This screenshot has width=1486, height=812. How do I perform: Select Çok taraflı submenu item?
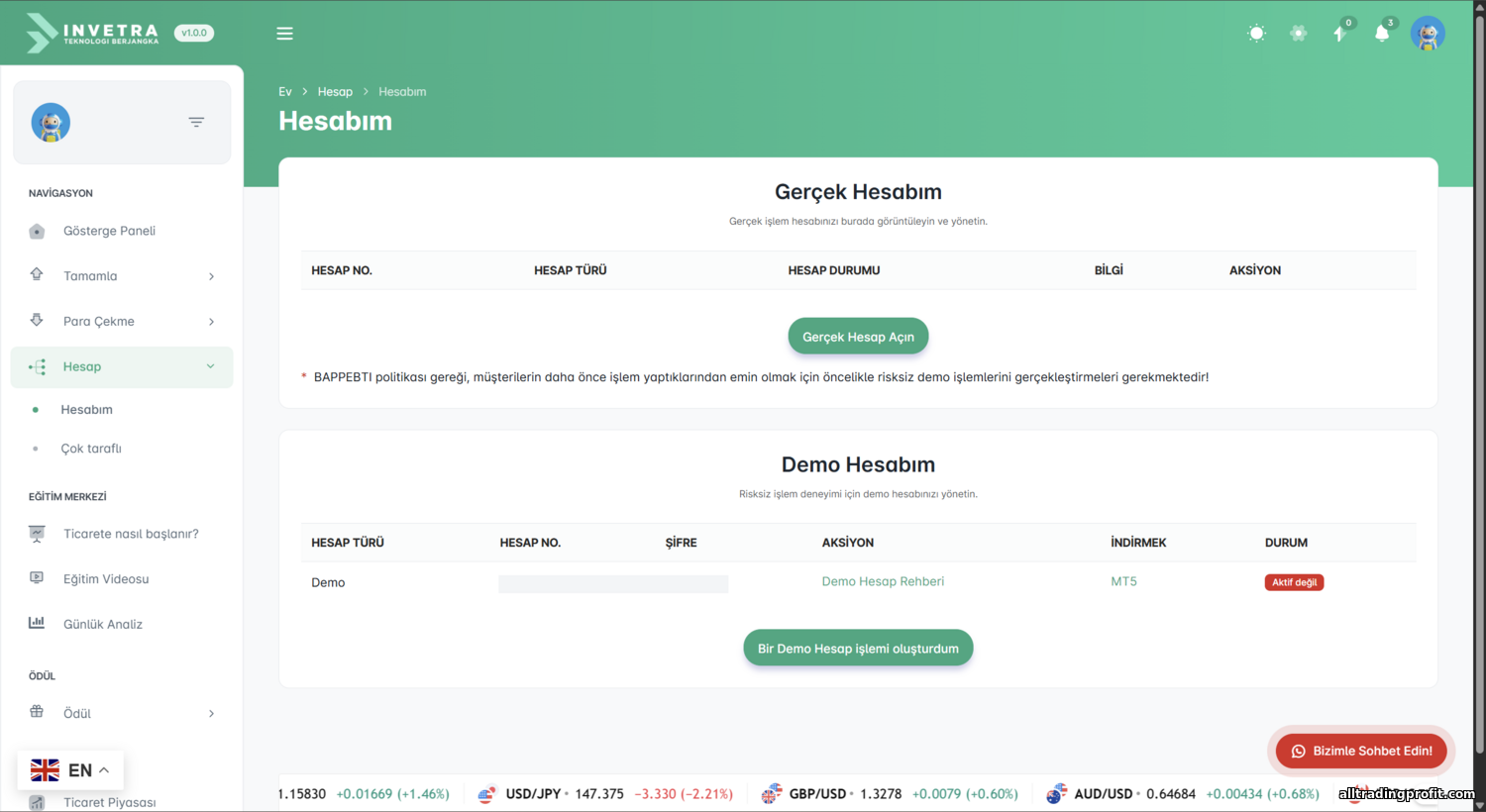point(91,449)
